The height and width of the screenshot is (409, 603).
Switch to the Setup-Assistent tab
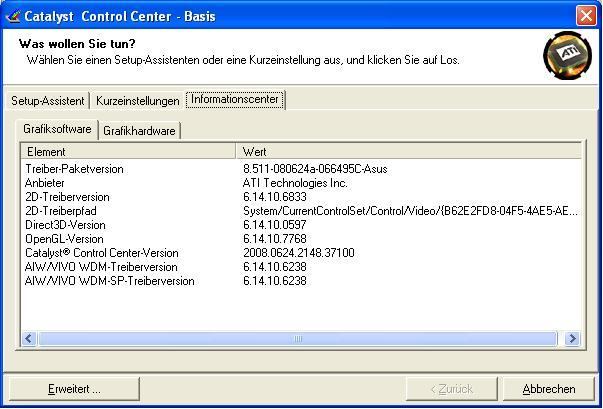point(48,101)
